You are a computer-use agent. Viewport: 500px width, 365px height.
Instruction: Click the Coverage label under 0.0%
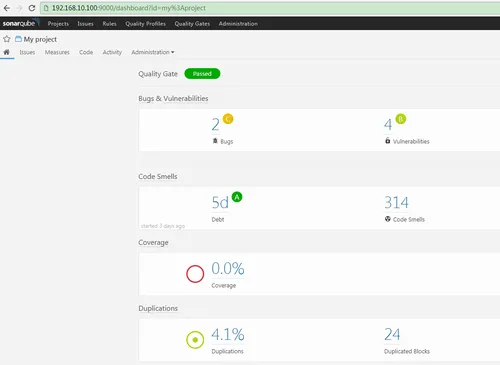point(223,286)
